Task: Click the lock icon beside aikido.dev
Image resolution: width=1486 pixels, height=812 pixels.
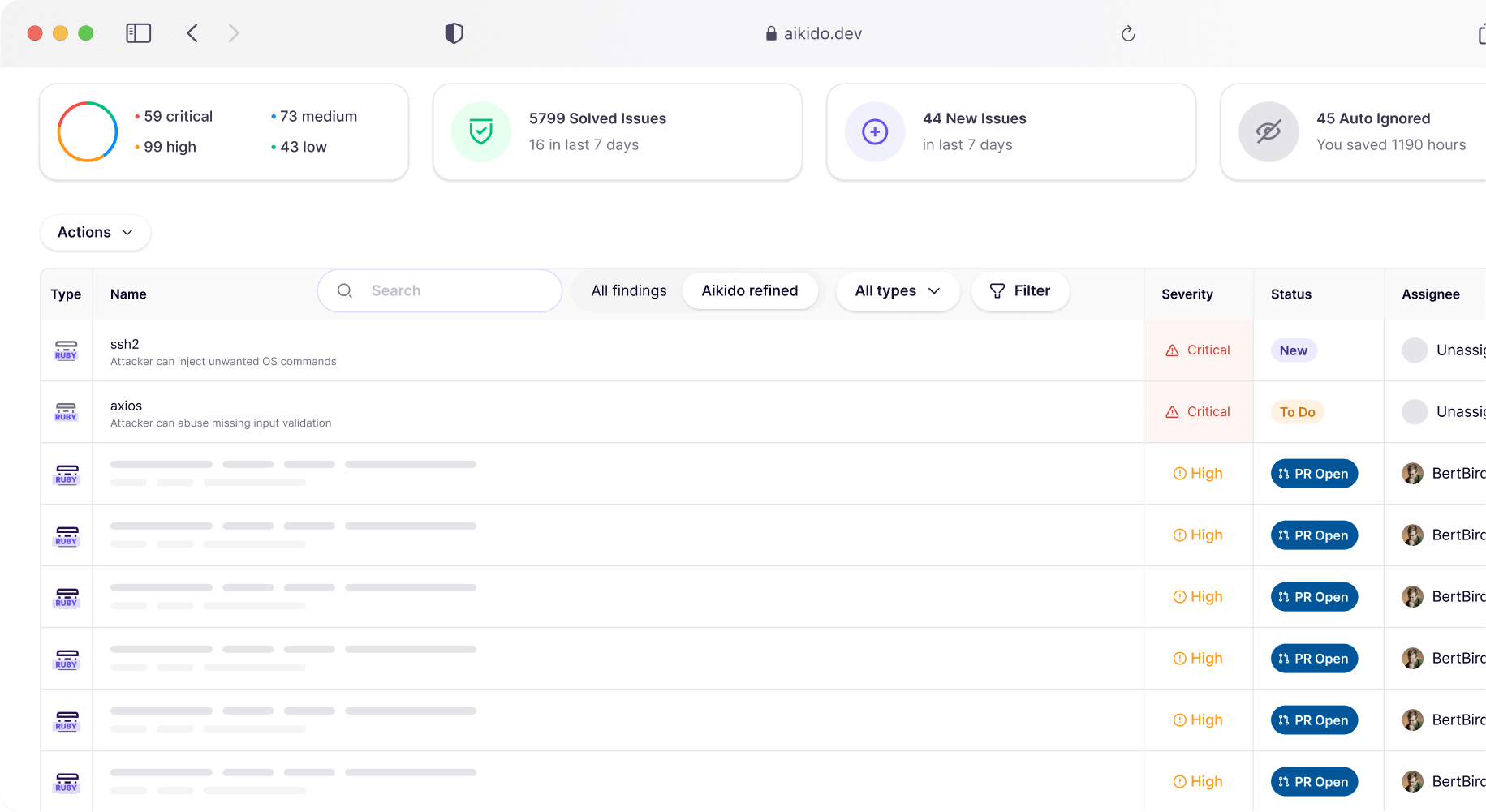Action: [771, 33]
